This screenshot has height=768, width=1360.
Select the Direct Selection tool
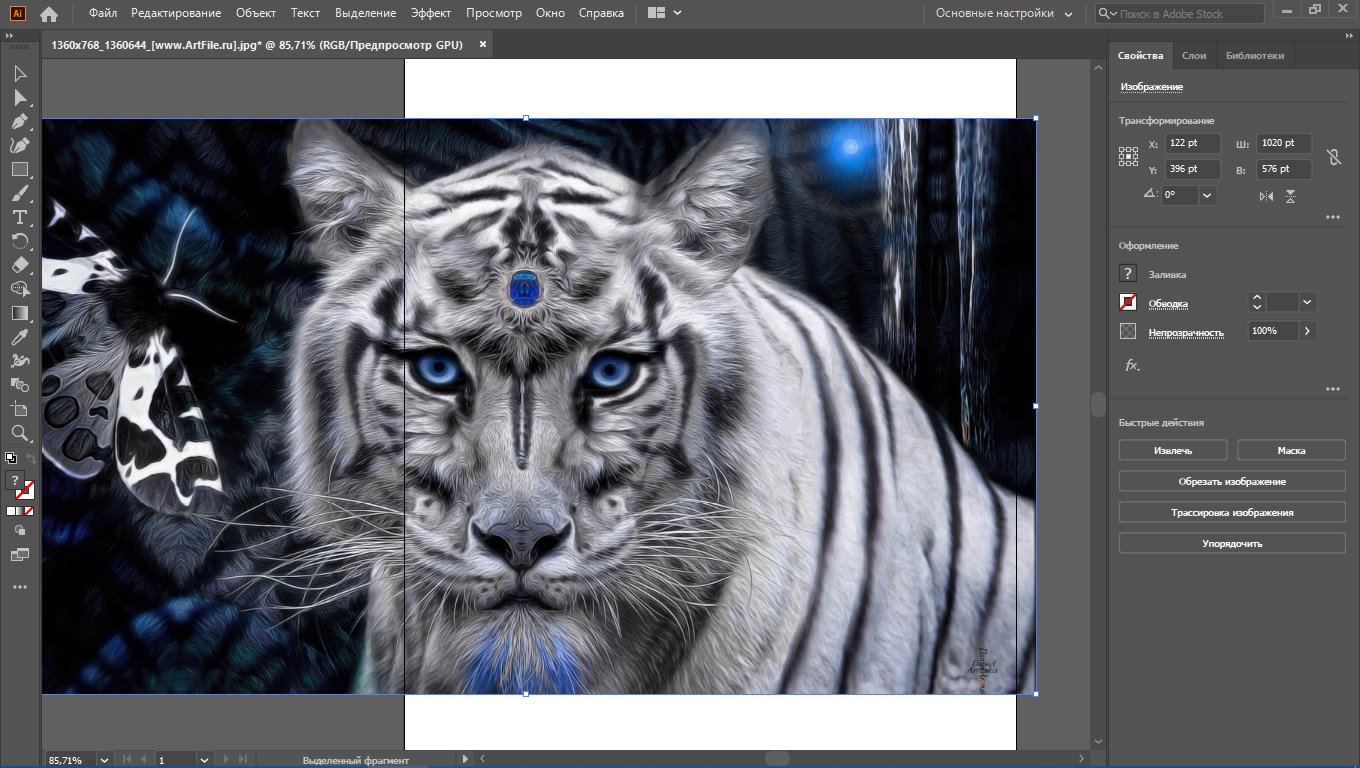[x=19, y=98]
